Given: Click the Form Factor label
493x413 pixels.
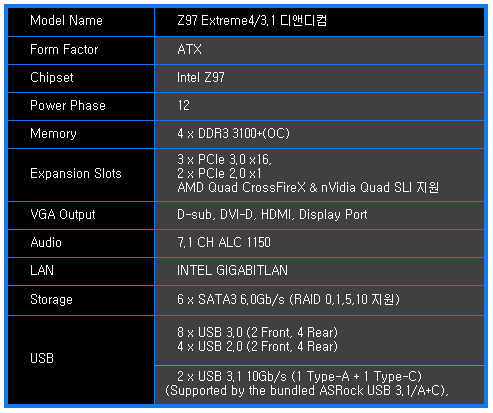Looking at the screenshot, I should point(64,50).
